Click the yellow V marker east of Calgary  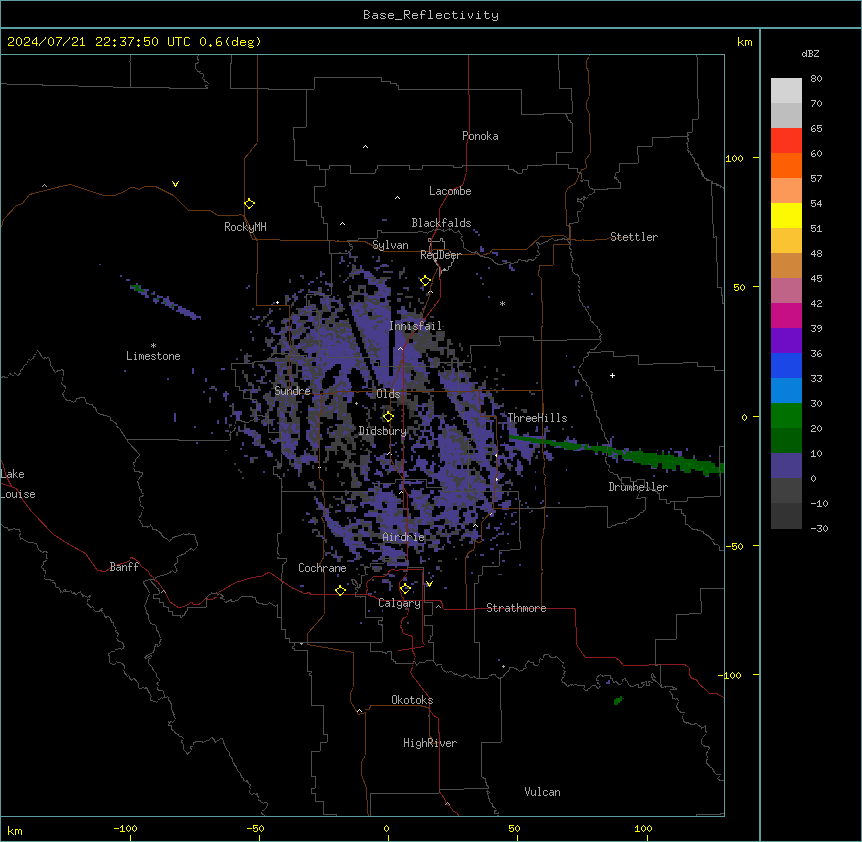(429, 584)
